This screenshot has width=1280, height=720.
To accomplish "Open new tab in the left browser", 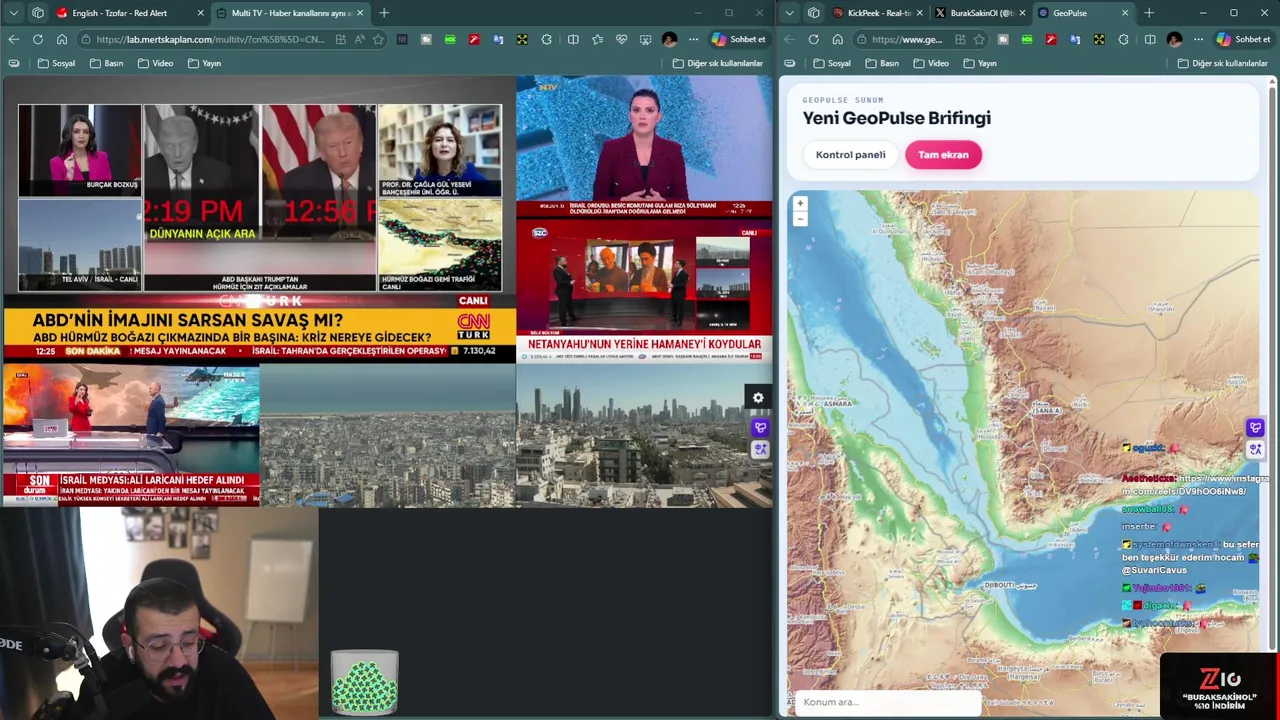I will pyautogui.click(x=384, y=13).
